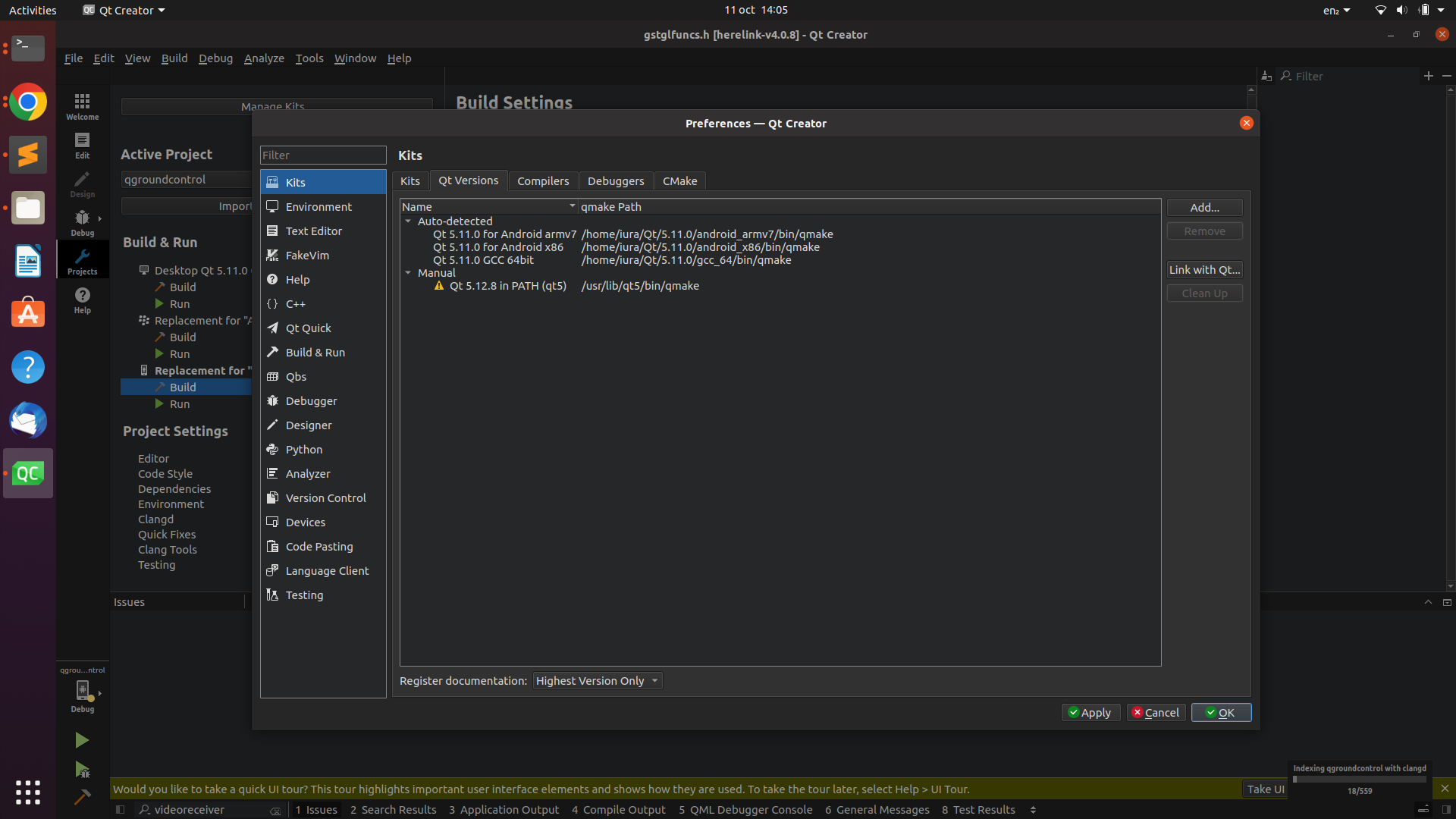1456x819 pixels.
Task: Switch to the Compilers tab
Action: [543, 180]
